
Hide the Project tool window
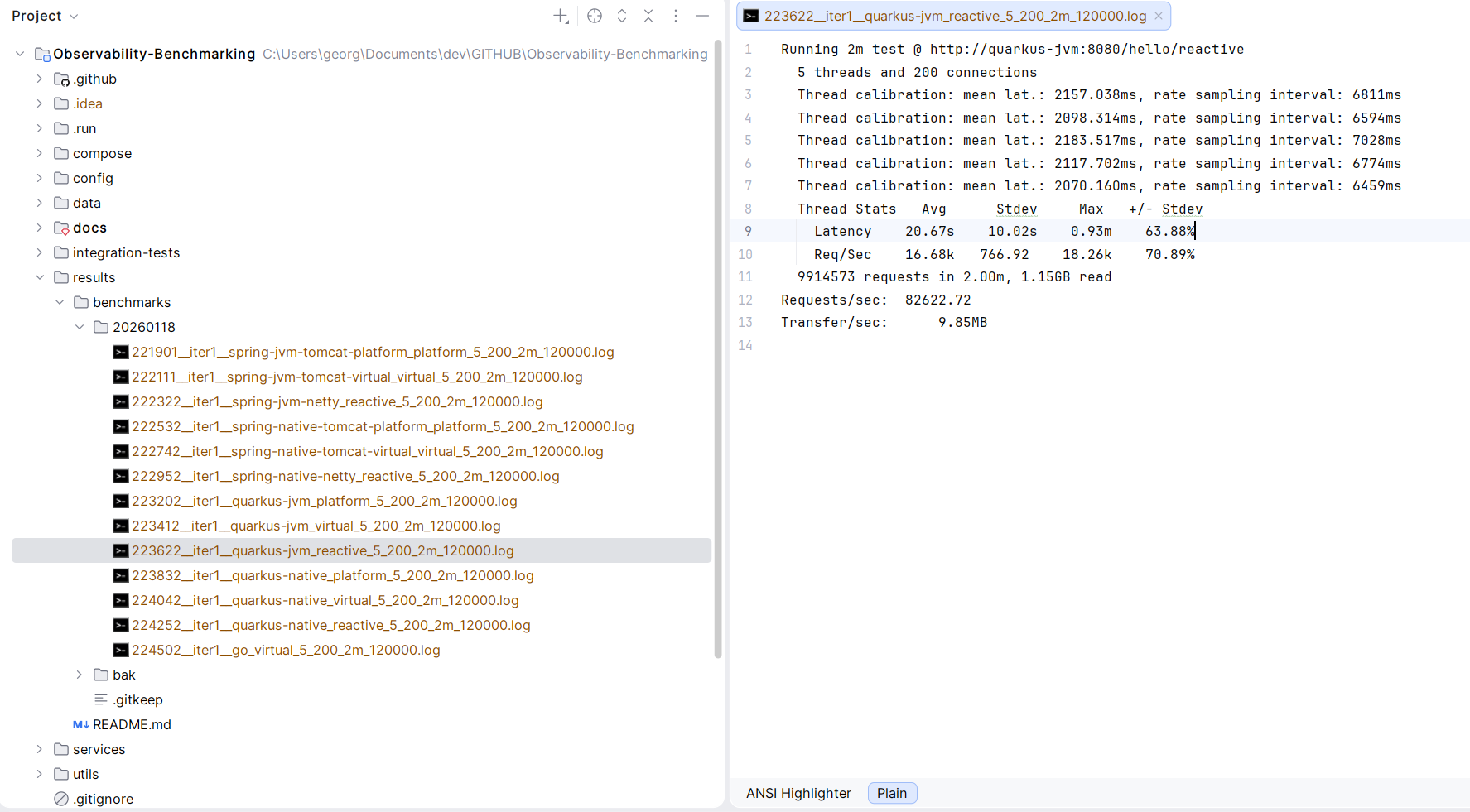[702, 15]
